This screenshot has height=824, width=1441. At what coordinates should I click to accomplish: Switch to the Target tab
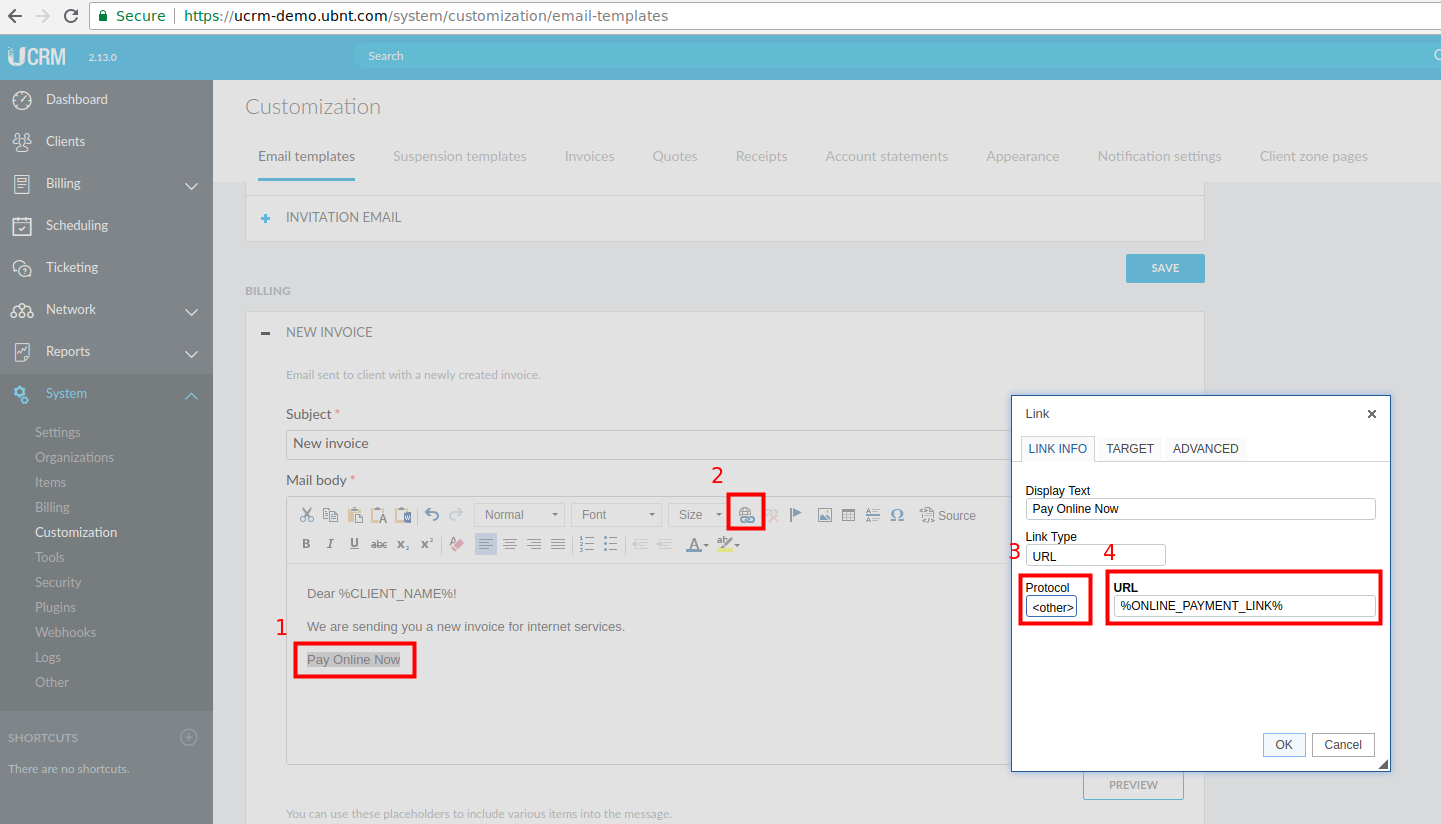click(1130, 449)
